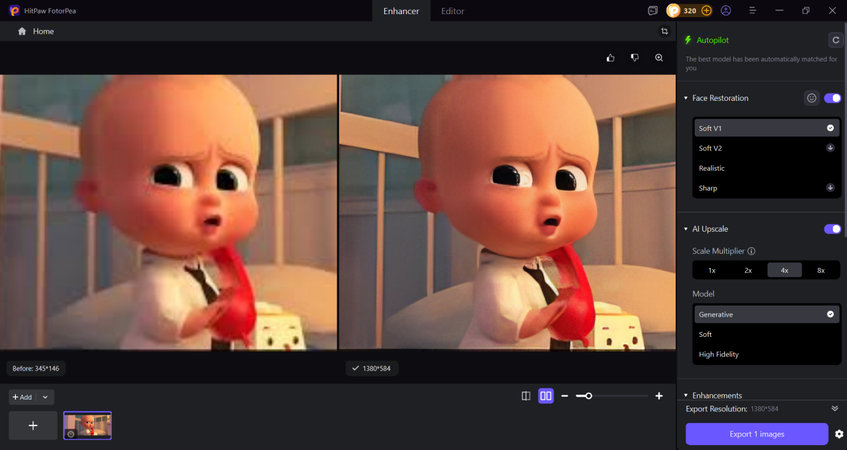Click the crop tool icon

tap(664, 31)
